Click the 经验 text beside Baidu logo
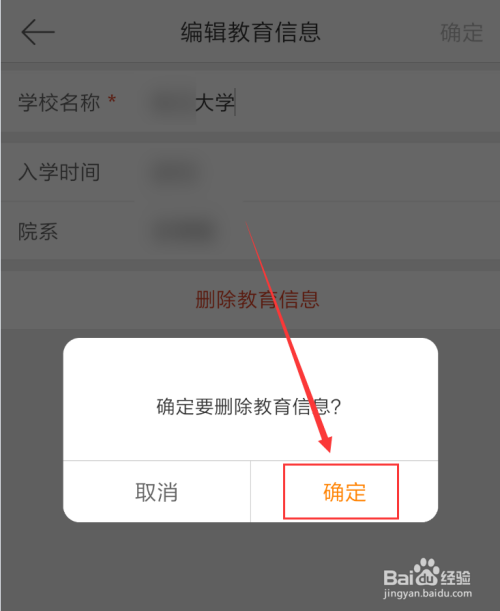 tap(456, 577)
